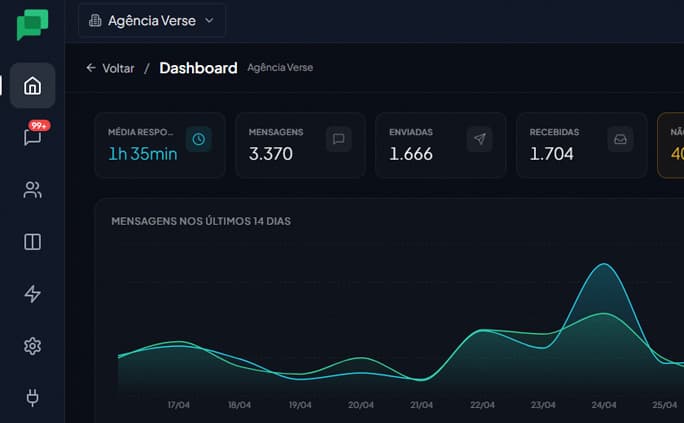Select the Recebidas 1.704 stat card
The height and width of the screenshot is (423, 684).
coord(581,145)
